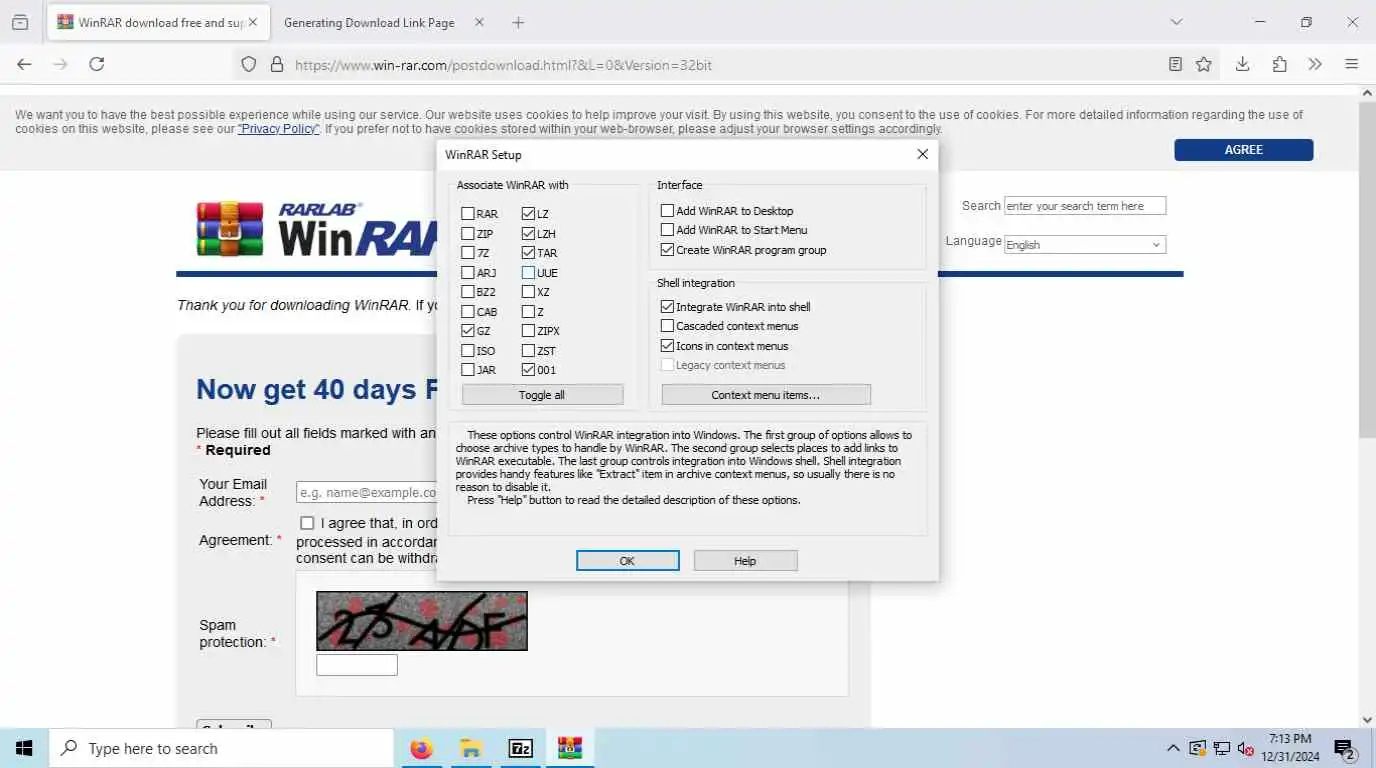
Task: Disable Create WinRAR program group
Action: [667, 250]
